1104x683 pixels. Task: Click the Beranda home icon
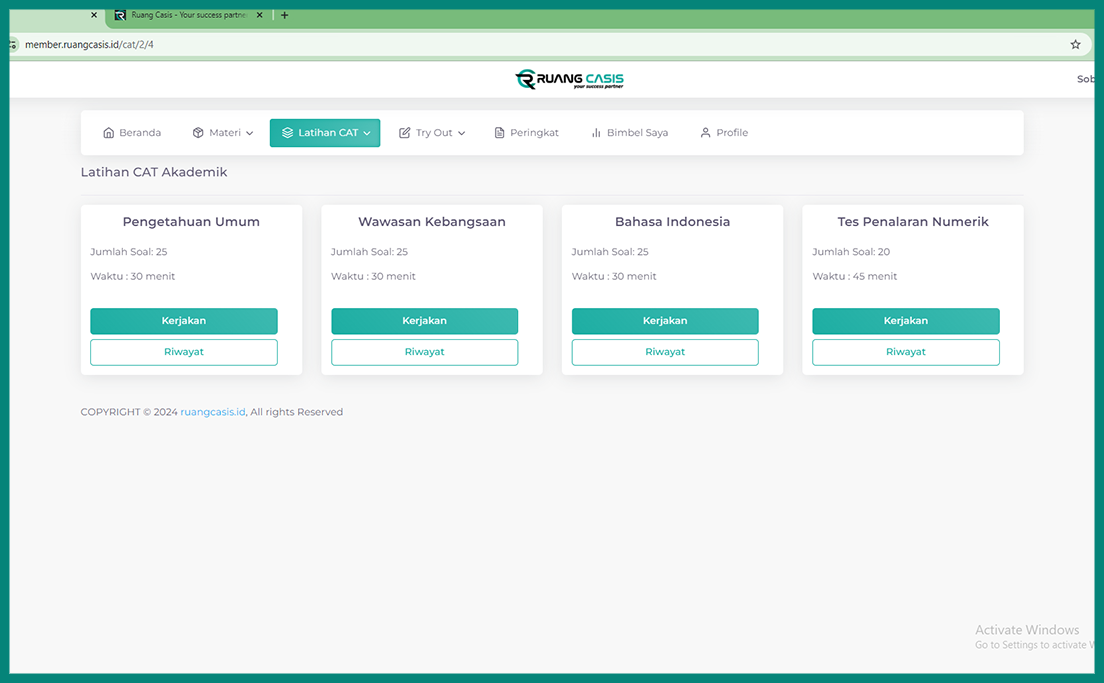[x=109, y=133]
